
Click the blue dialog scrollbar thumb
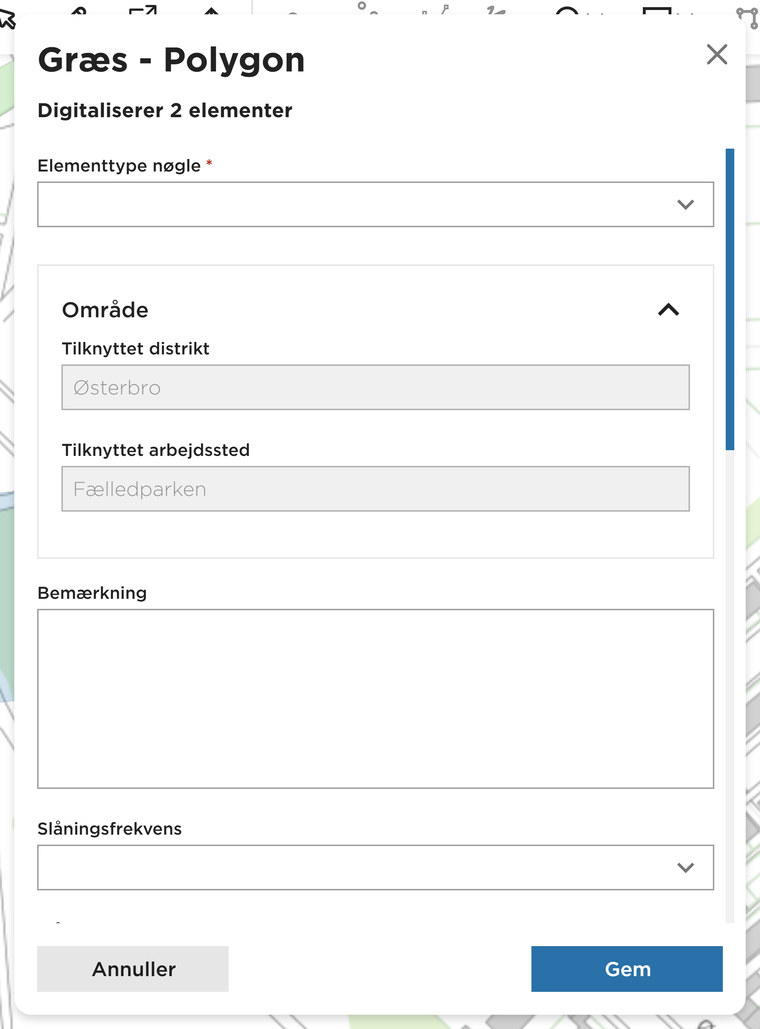[x=730, y=299]
